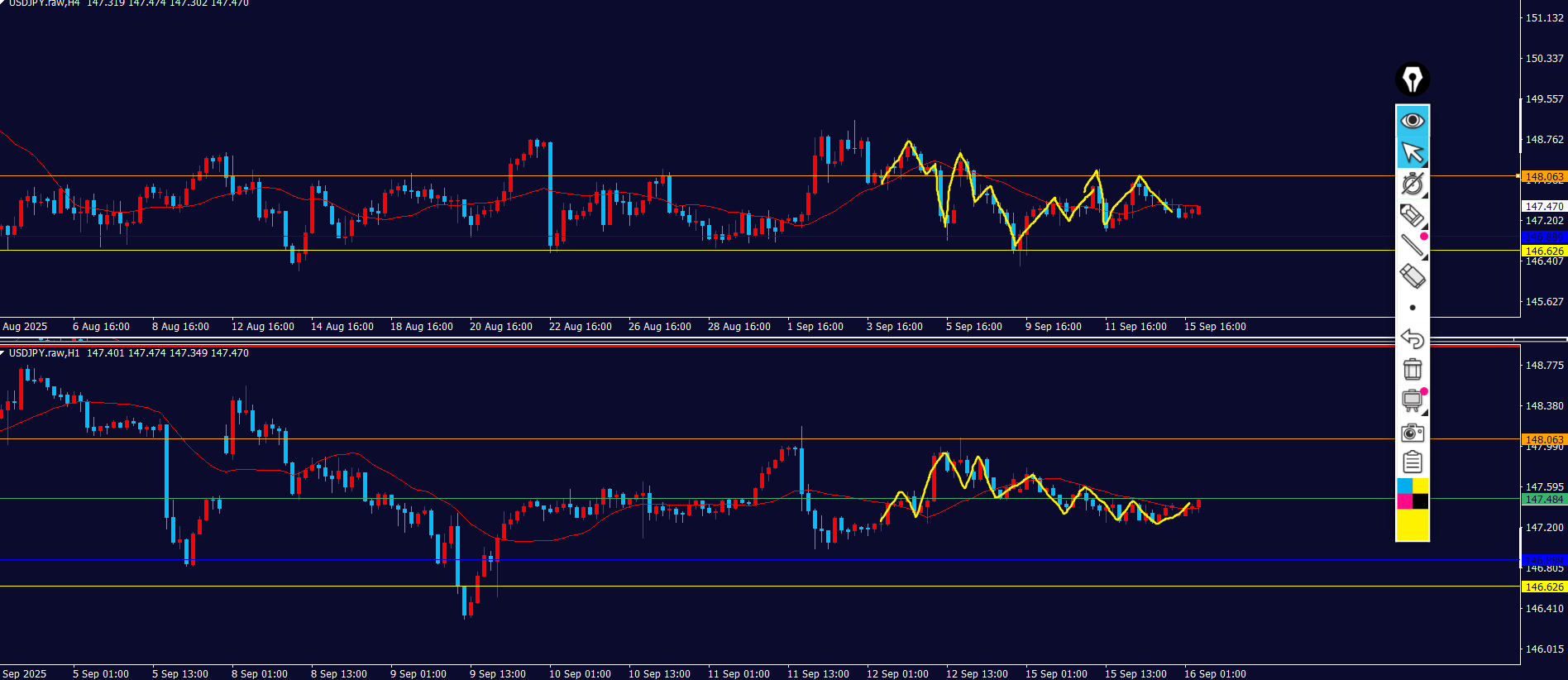Click the USDJPY.raw,H1 chart title

point(45,353)
